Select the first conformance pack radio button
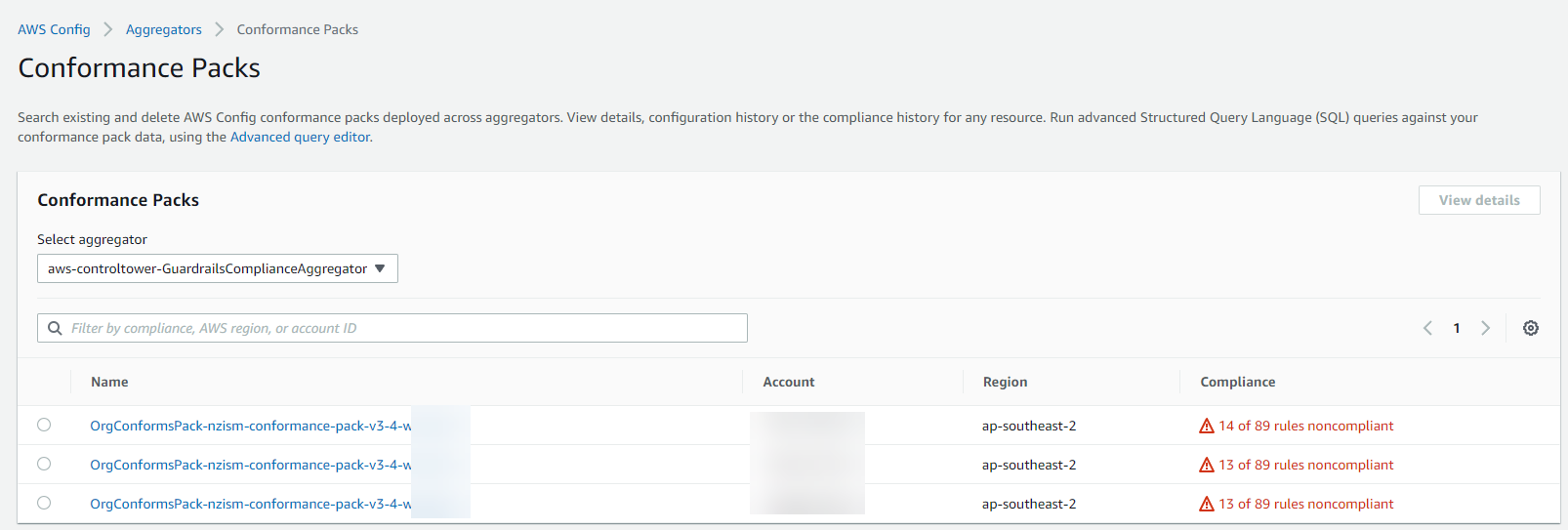This screenshot has width=1568, height=530. click(x=44, y=425)
